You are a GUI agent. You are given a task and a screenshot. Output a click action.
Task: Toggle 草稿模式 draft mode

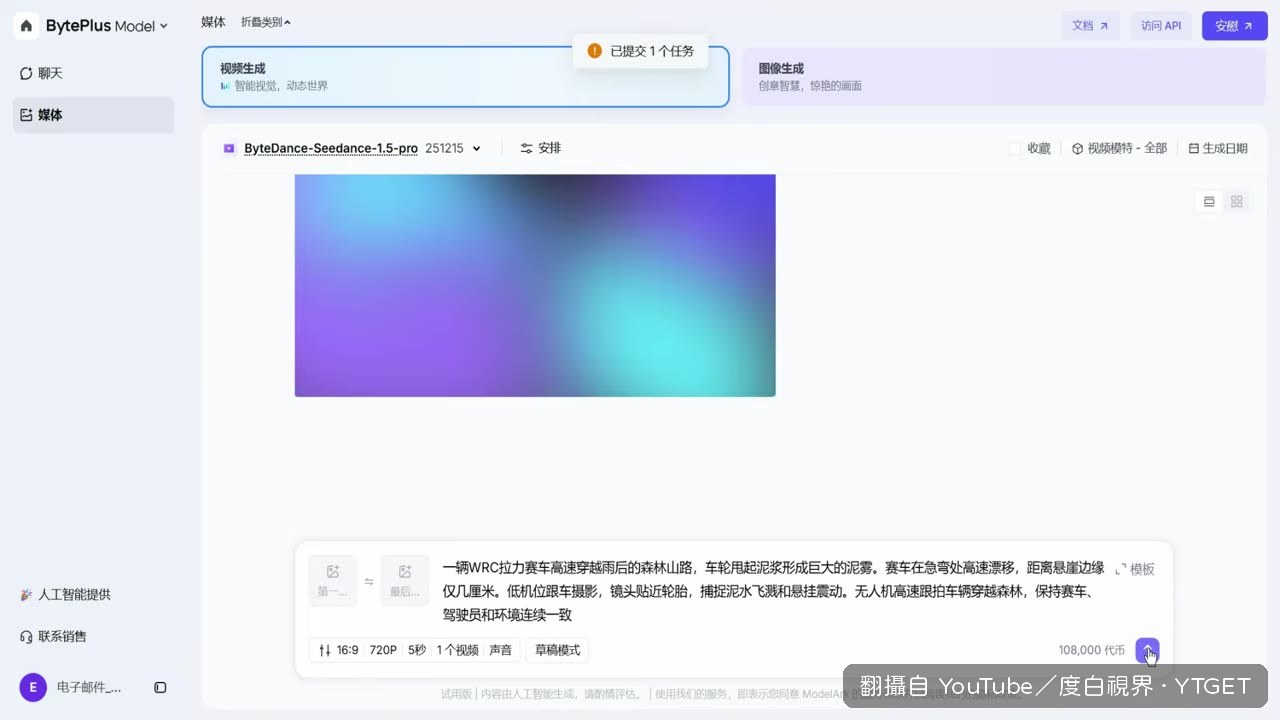point(557,650)
